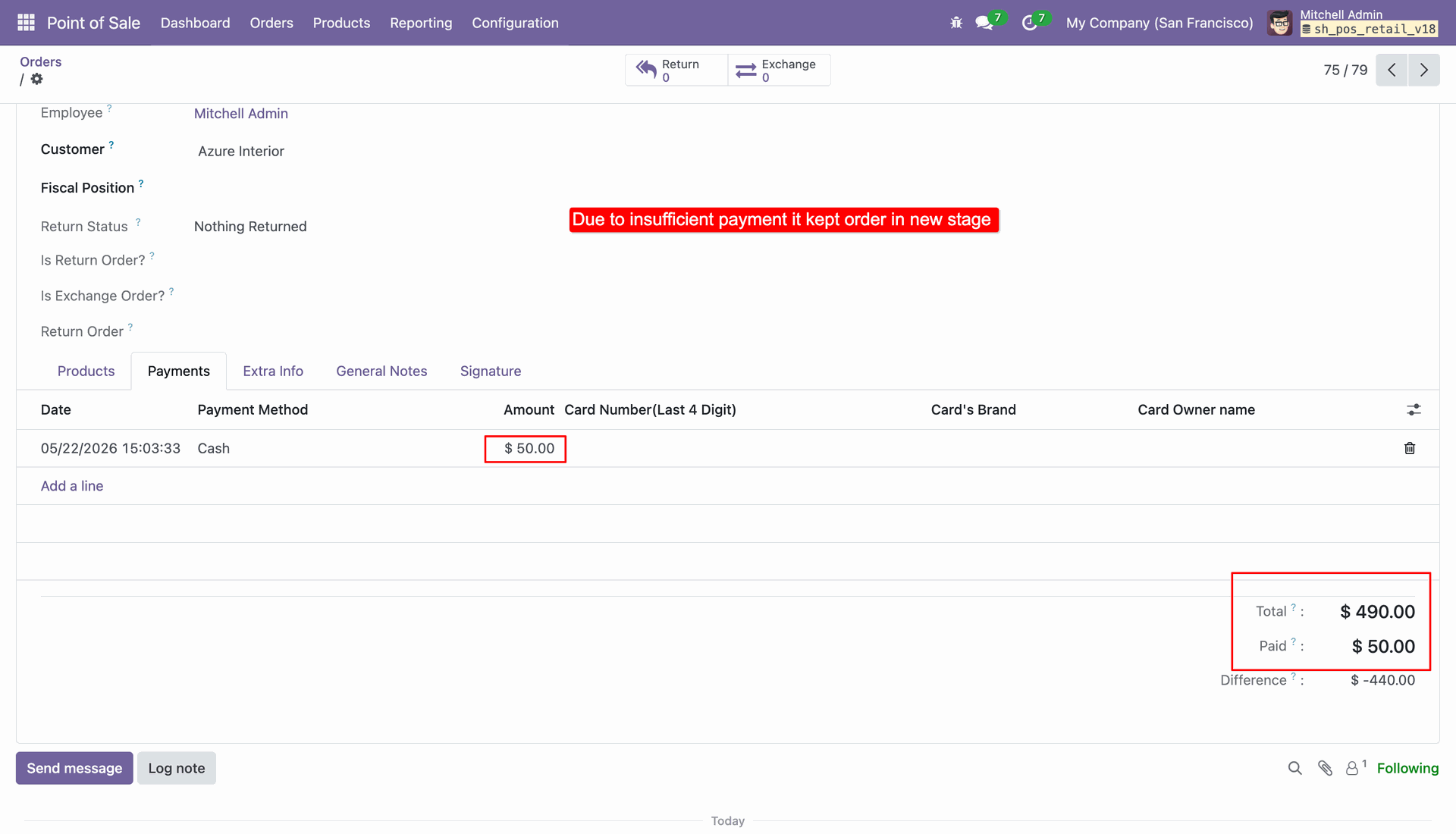Sort by Date column header

pos(56,409)
